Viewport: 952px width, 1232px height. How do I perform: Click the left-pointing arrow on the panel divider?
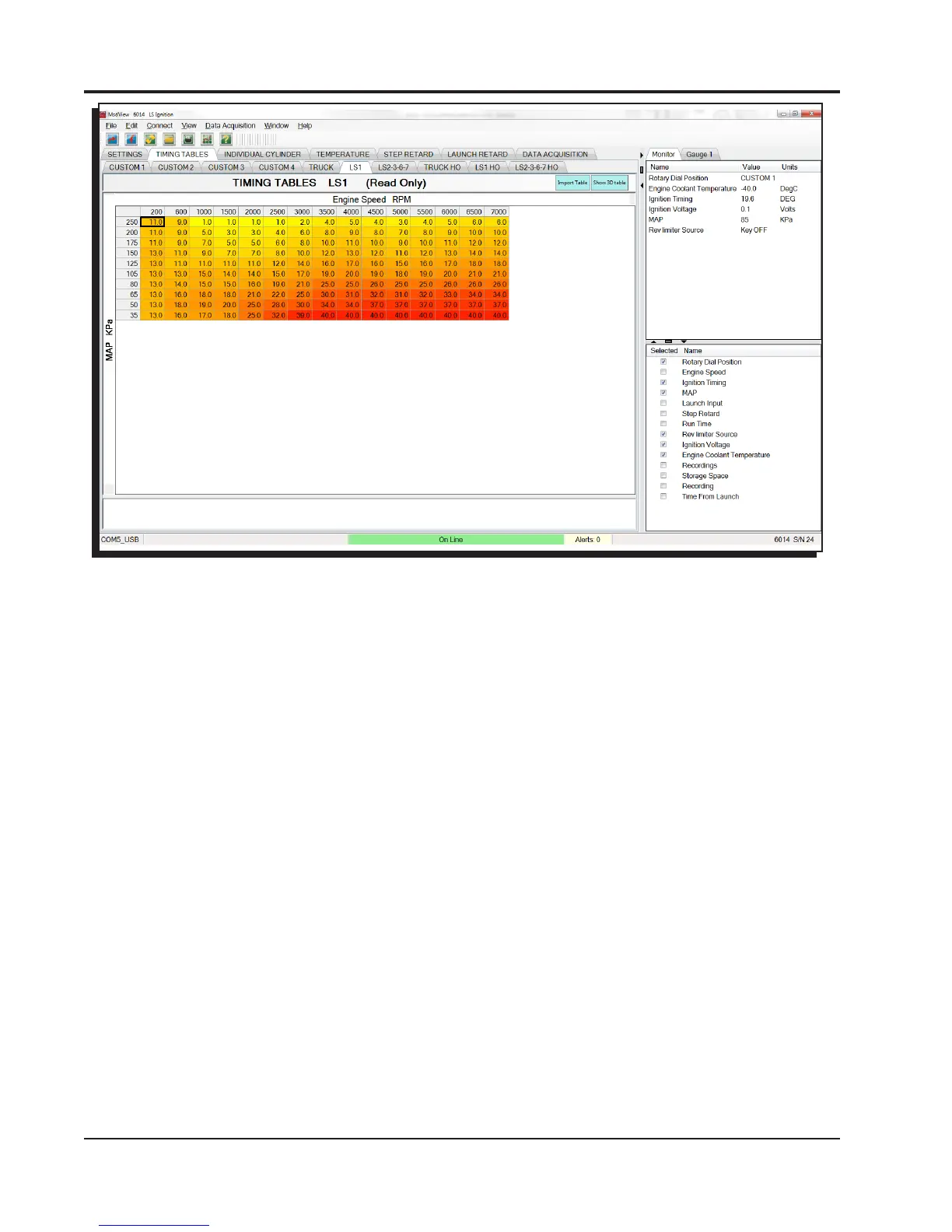click(642, 185)
